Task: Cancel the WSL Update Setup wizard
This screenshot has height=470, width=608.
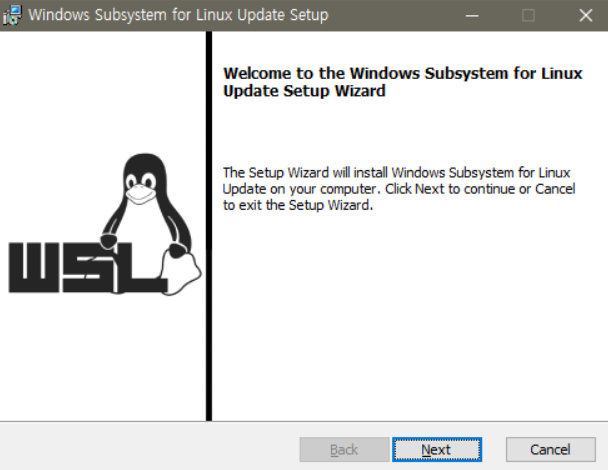Action: [x=551, y=449]
